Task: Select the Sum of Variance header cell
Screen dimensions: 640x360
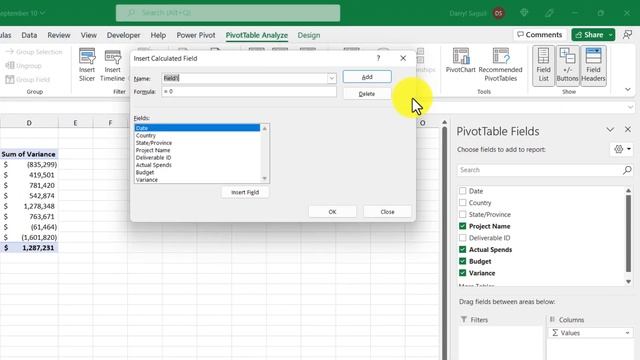Action: [x=29, y=154]
